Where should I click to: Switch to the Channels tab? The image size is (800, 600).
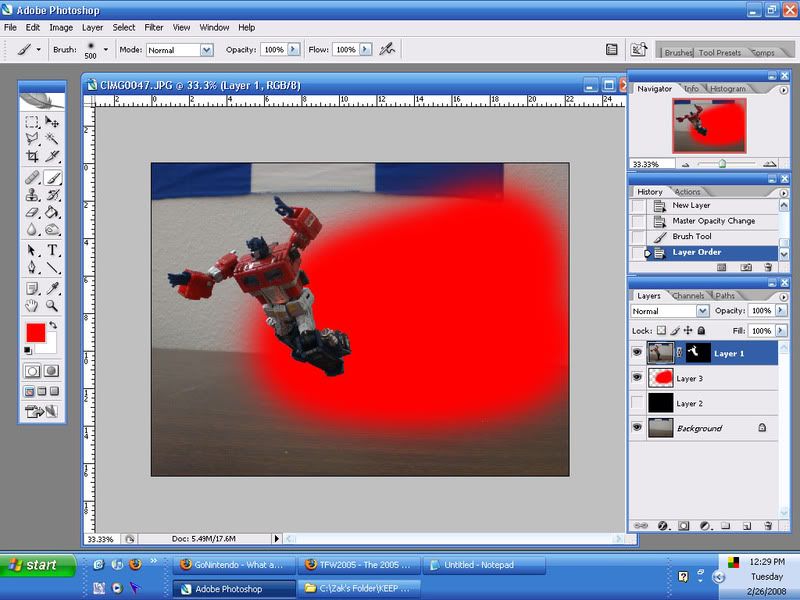point(688,295)
